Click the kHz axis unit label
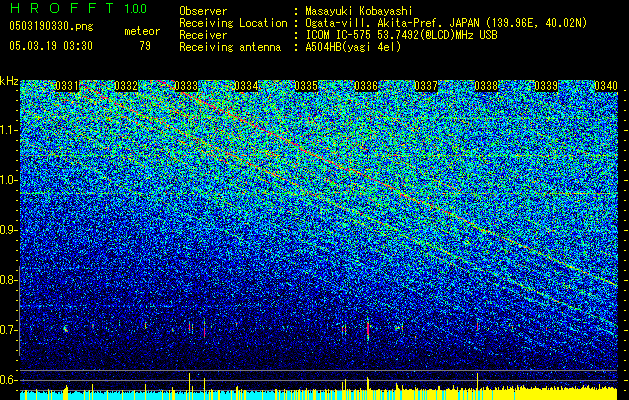 (x=9, y=81)
